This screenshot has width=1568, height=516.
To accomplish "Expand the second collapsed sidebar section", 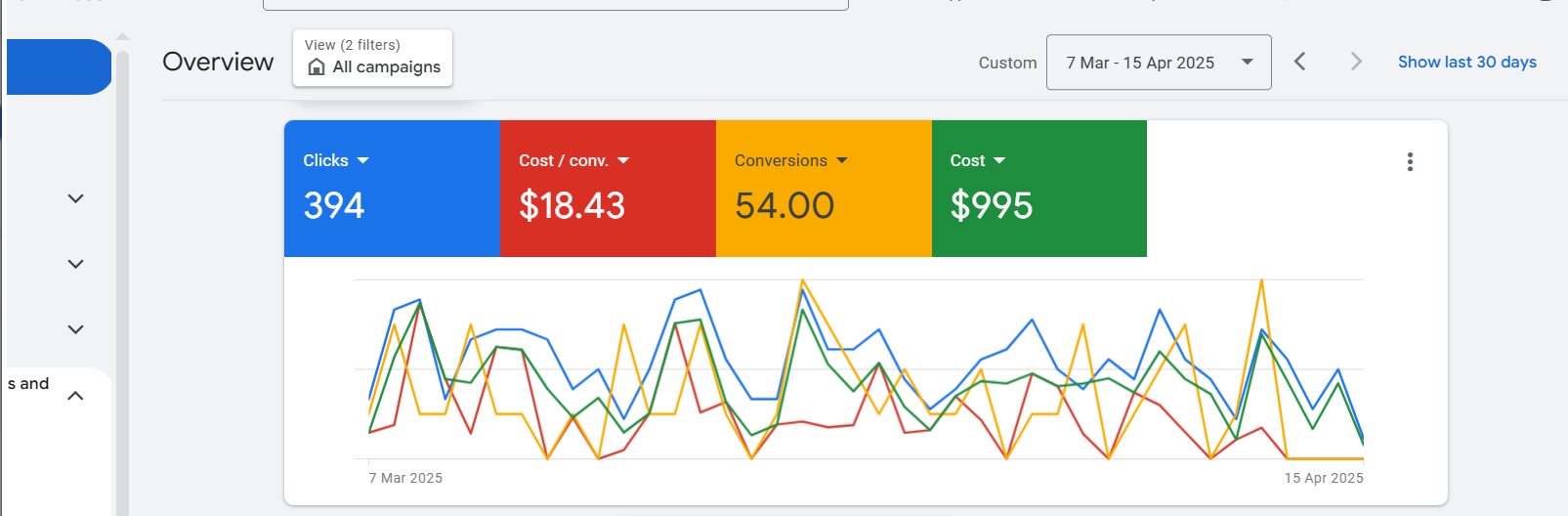I will (75, 264).
